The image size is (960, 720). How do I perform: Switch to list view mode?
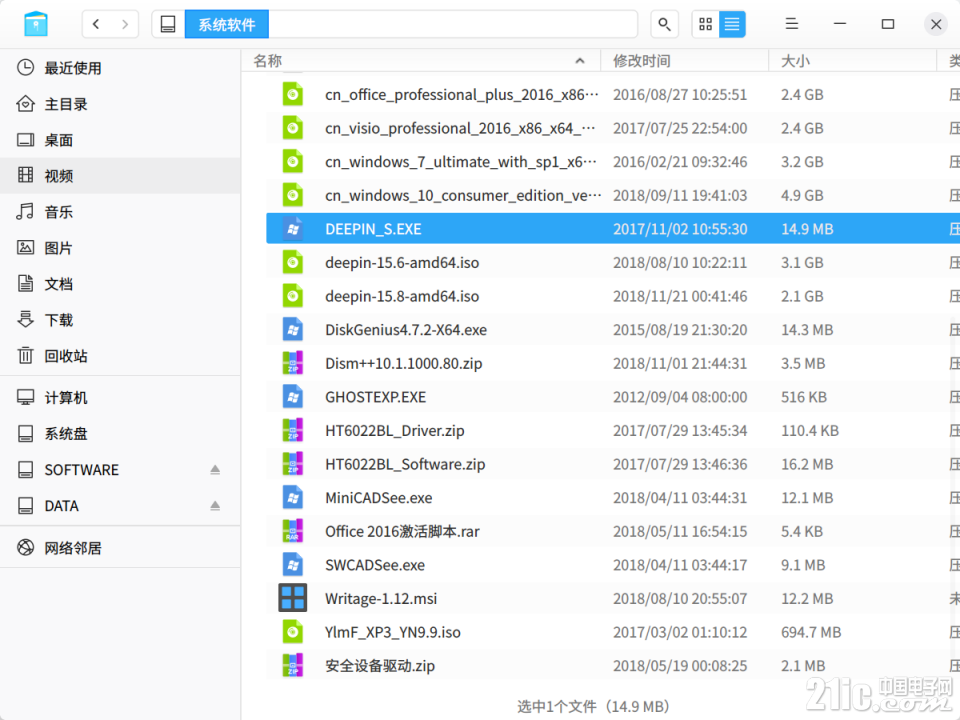[732, 24]
